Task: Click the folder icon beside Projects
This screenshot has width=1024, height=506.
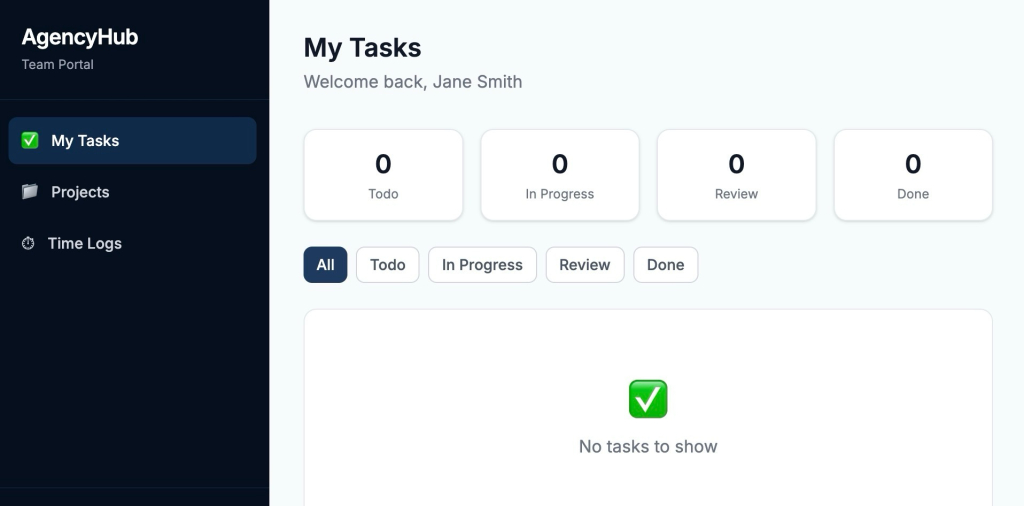Action: [30, 191]
